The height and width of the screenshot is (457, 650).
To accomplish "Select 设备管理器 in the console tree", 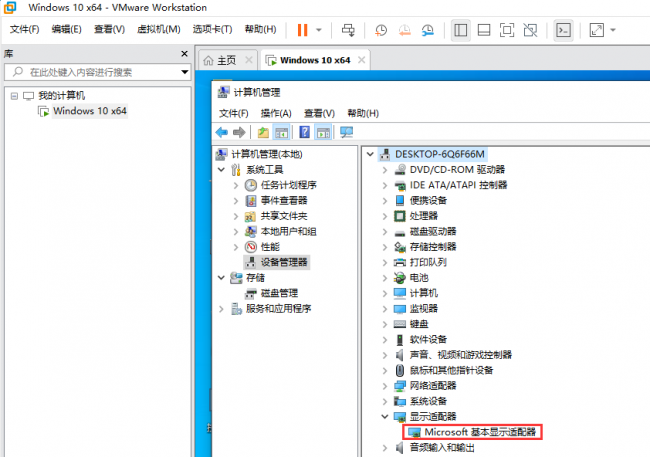I will (x=284, y=263).
